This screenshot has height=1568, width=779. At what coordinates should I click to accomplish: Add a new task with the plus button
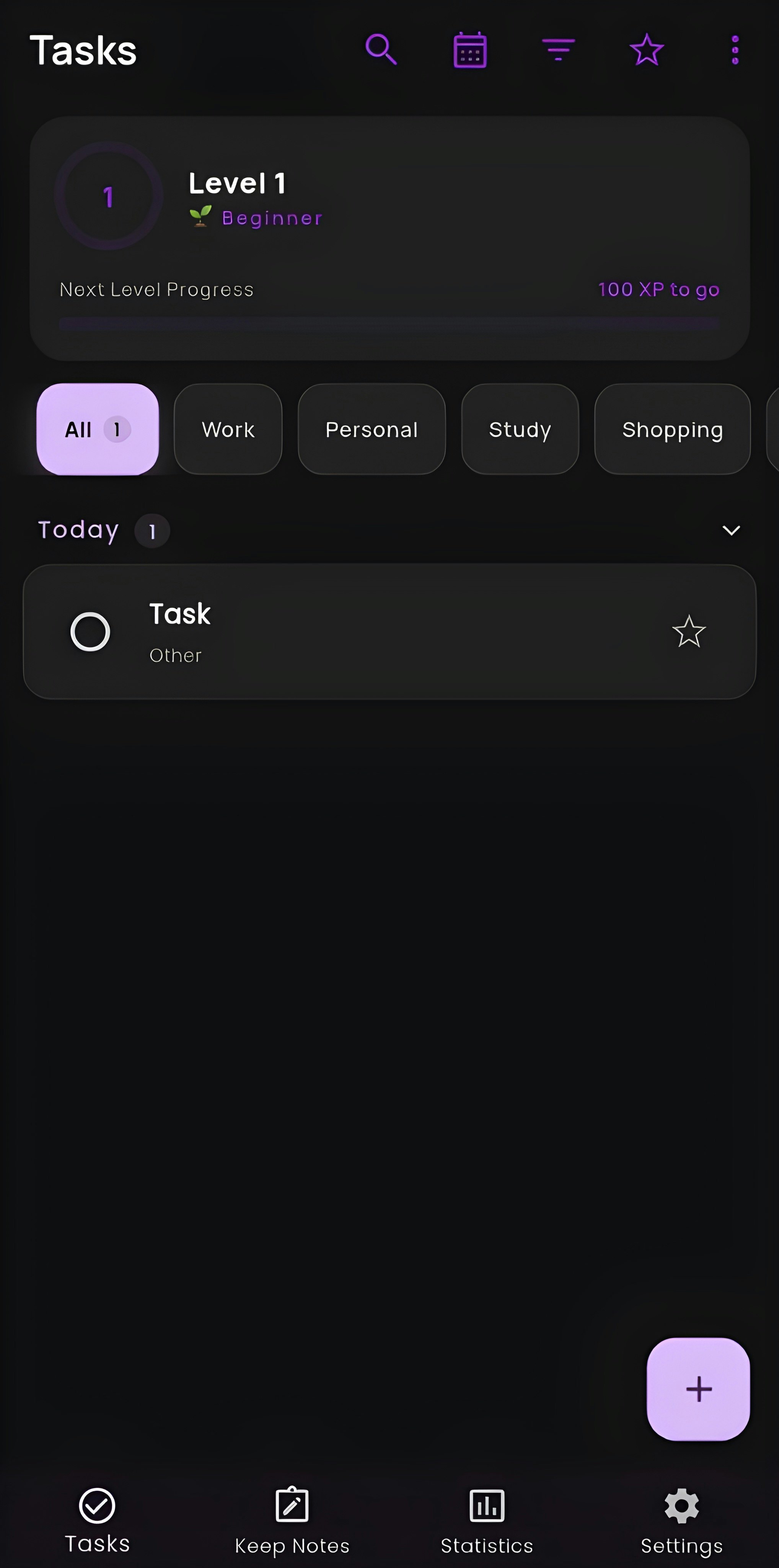[698, 1390]
